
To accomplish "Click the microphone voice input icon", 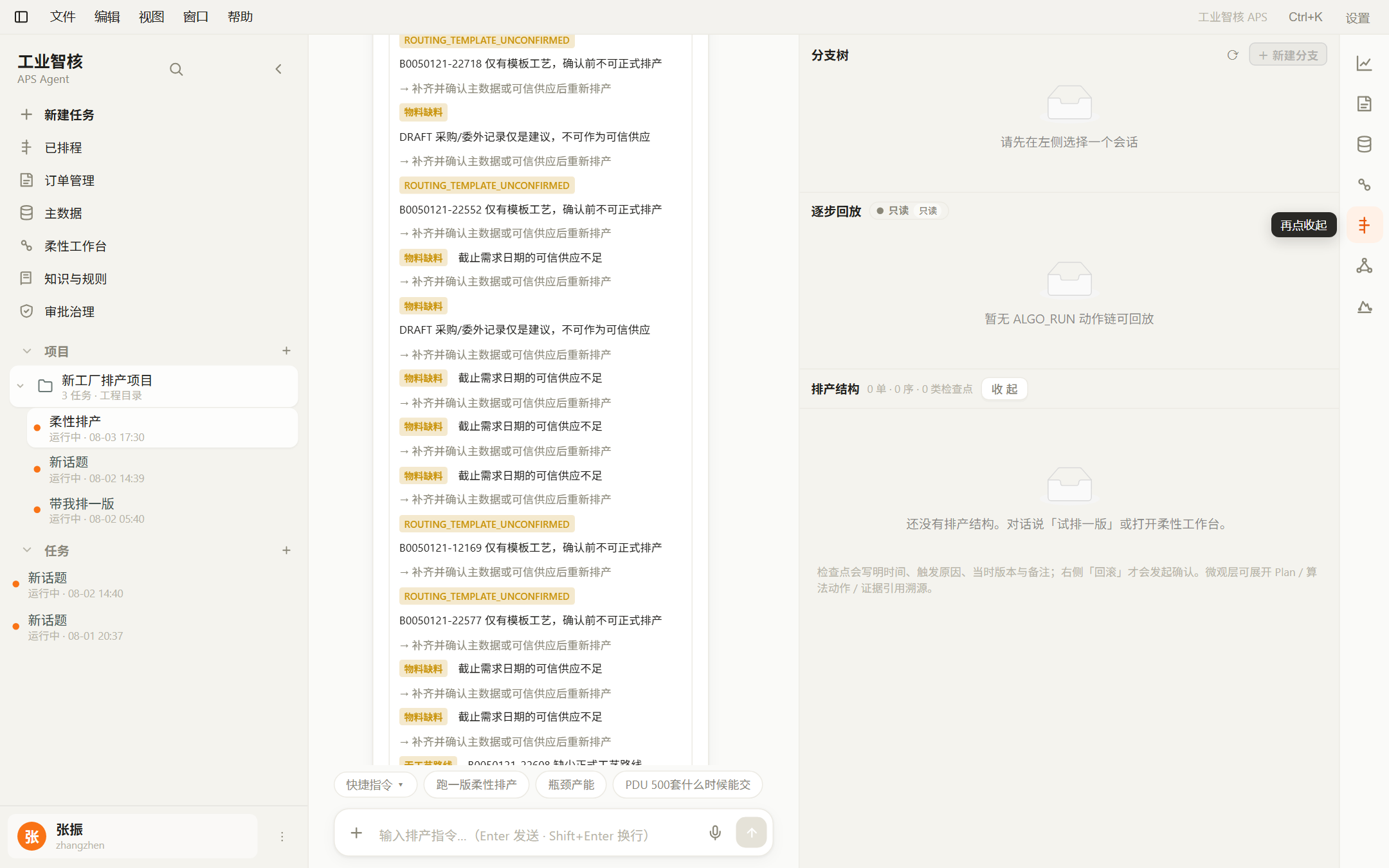I will click(715, 833).
